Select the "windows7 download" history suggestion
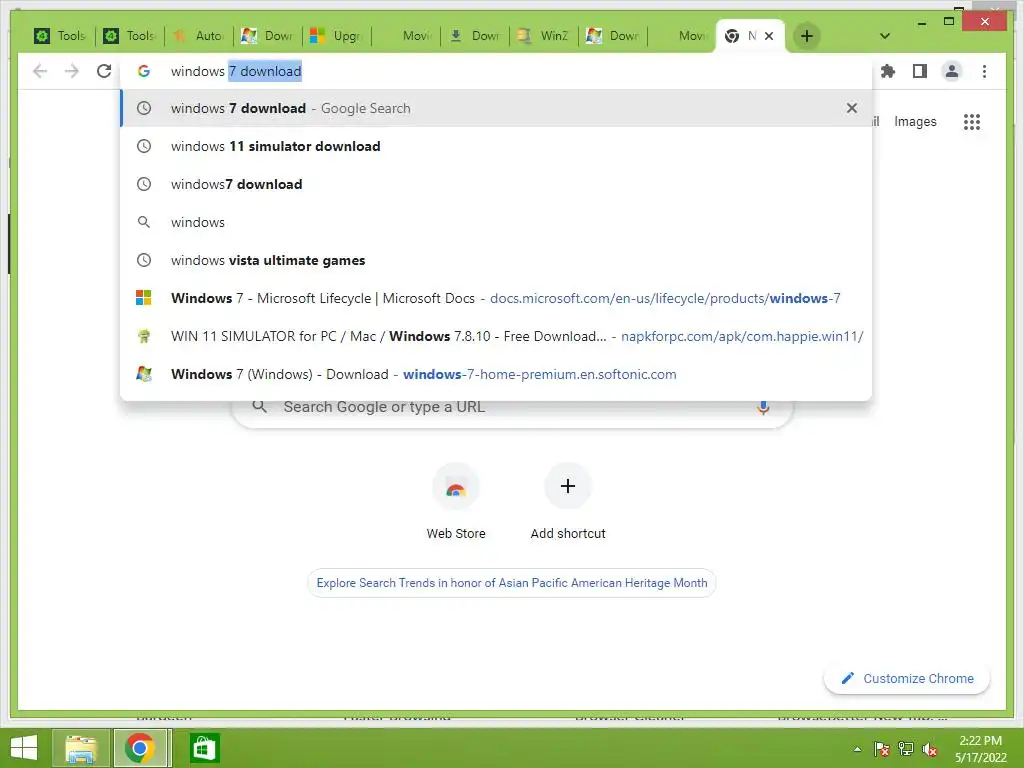 click(496, 184)
